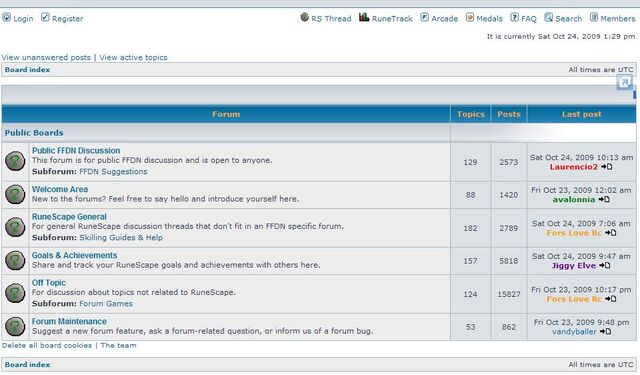
Task: Click the Welcome Area forum status icon
Action: [x=15, y=194]
